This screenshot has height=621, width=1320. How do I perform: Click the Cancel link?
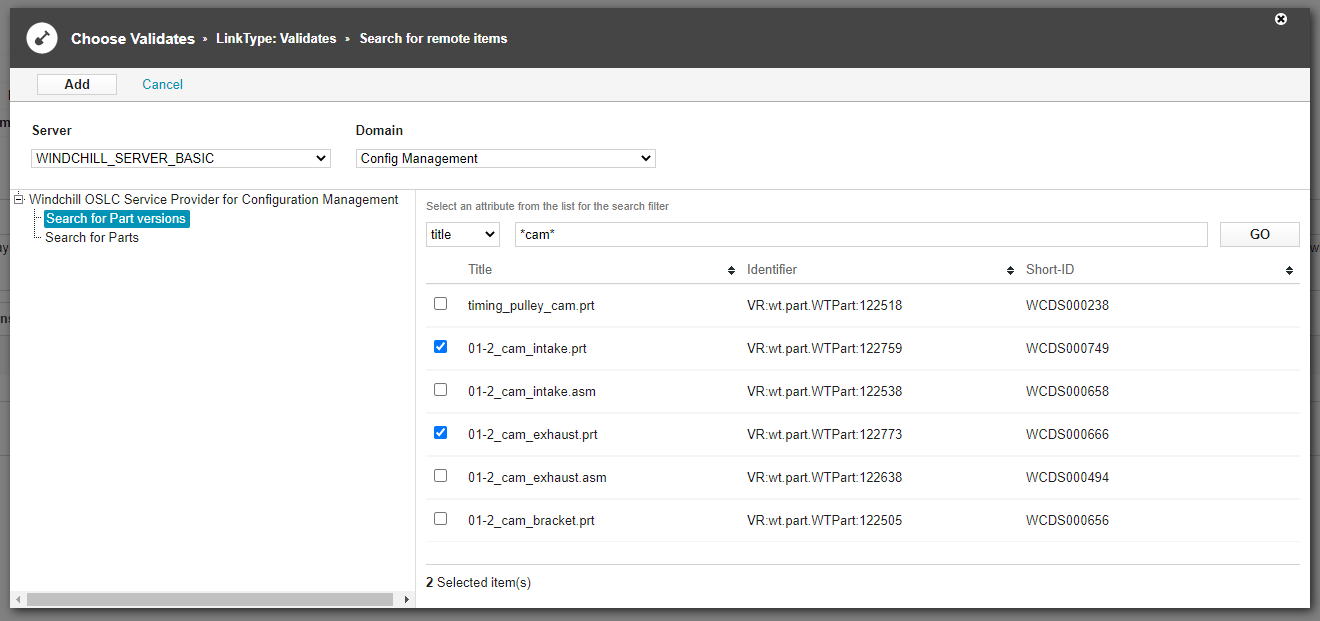point(162,84)
